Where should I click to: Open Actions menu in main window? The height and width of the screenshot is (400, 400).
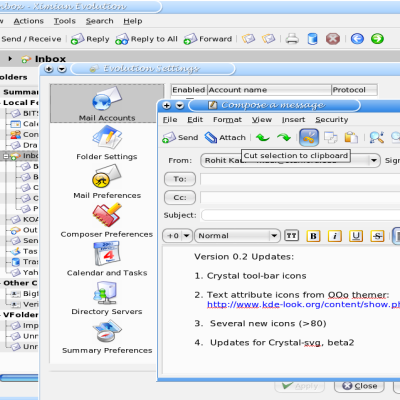[29, 21]
